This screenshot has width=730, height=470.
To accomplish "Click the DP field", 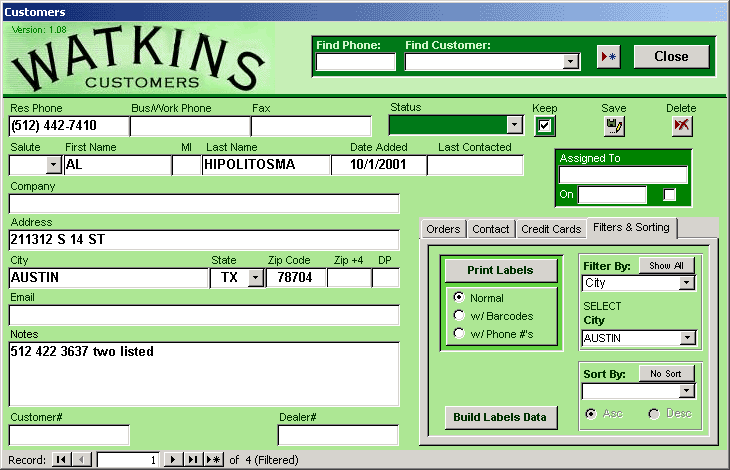I will point(386,278).
